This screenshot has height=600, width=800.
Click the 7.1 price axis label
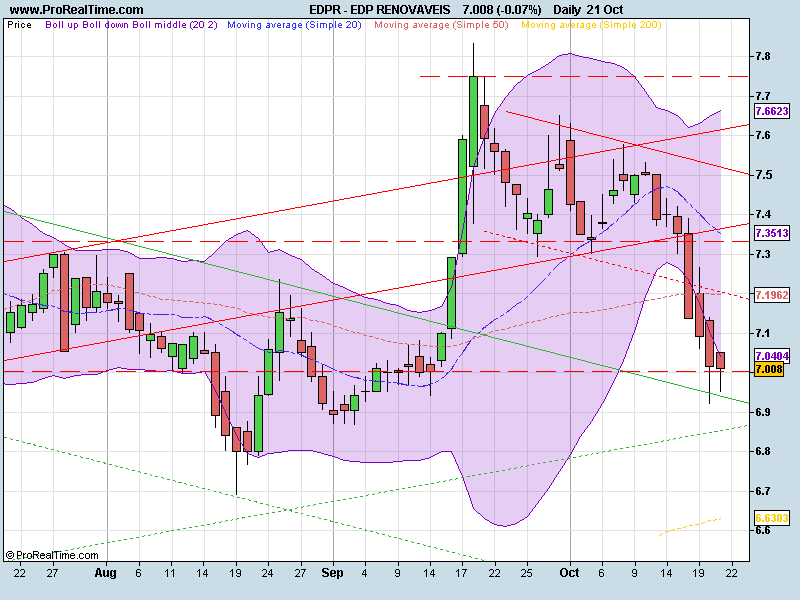(763, 333)
